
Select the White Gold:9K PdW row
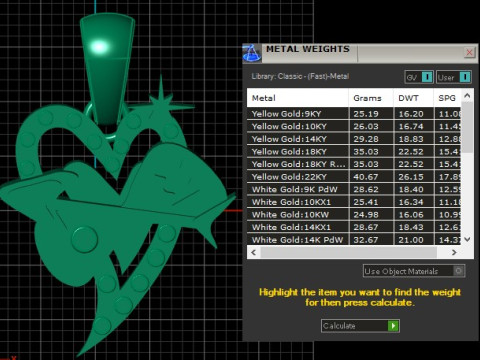point(354,189)
